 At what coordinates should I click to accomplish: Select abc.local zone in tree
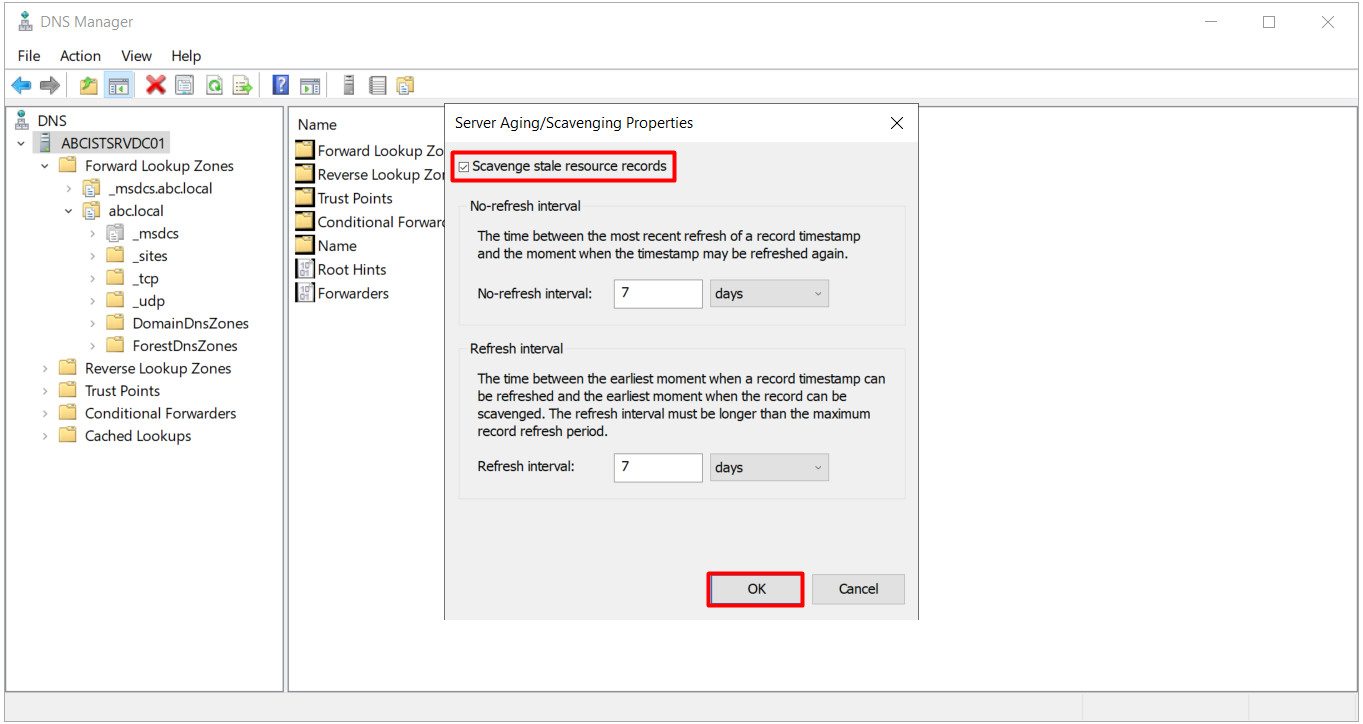[136, 211]
